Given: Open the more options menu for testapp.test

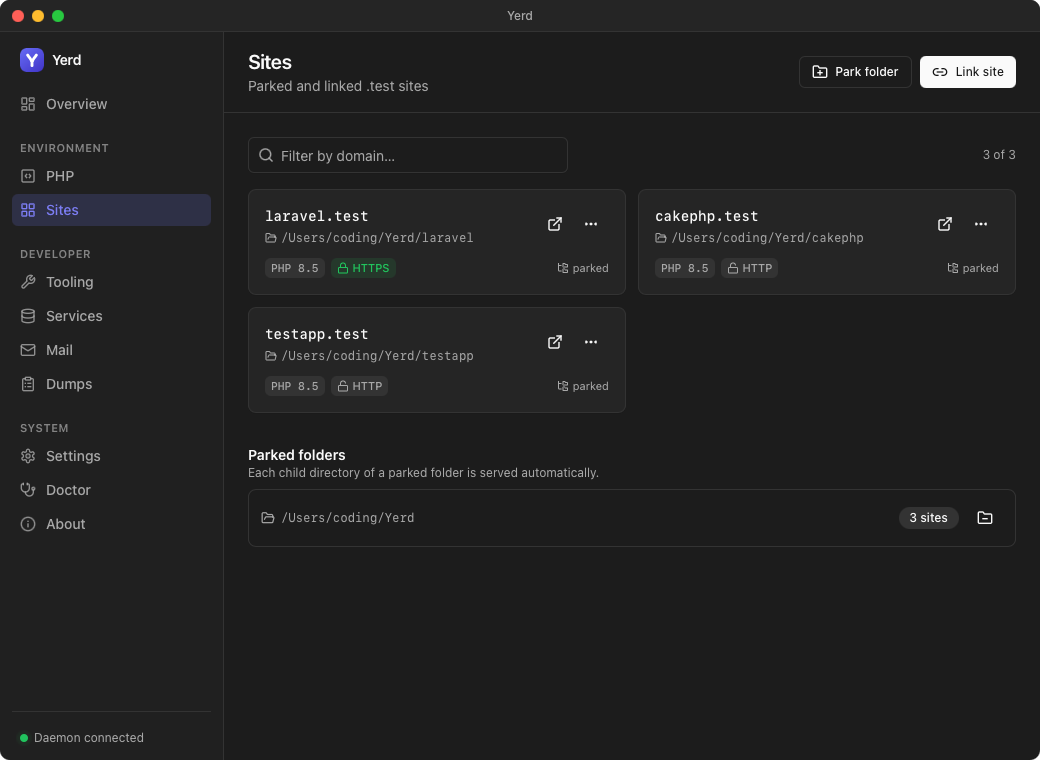Looking at the screenshot, I should [x=591, y=342].
